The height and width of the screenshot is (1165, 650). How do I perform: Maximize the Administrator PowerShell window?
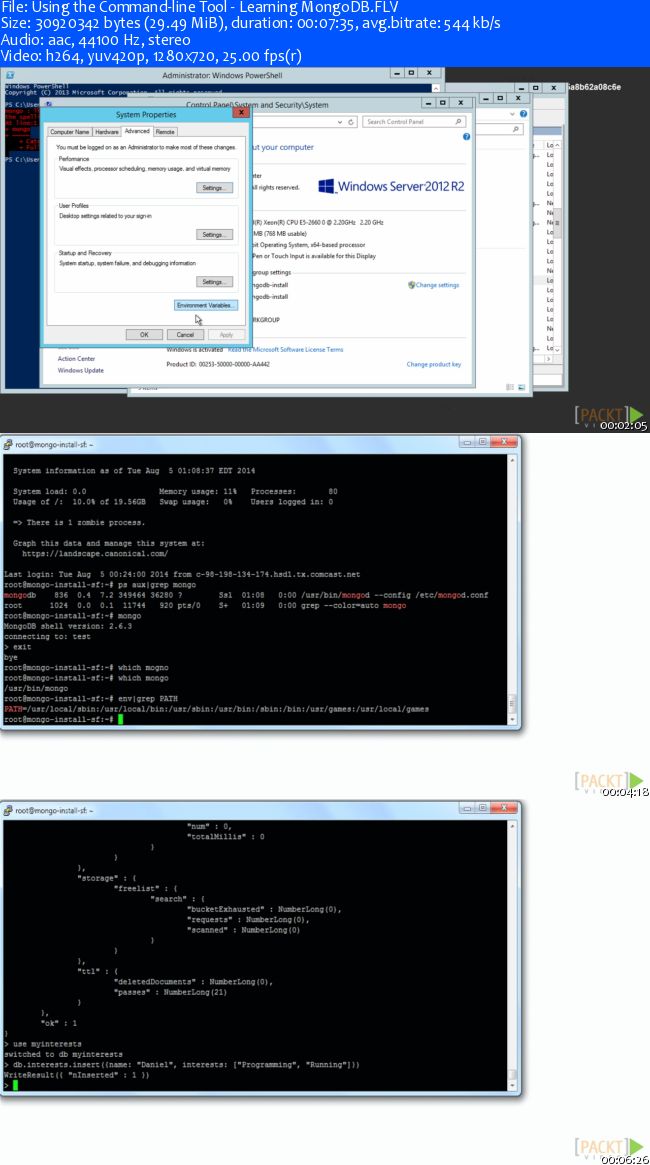(412, 74)
